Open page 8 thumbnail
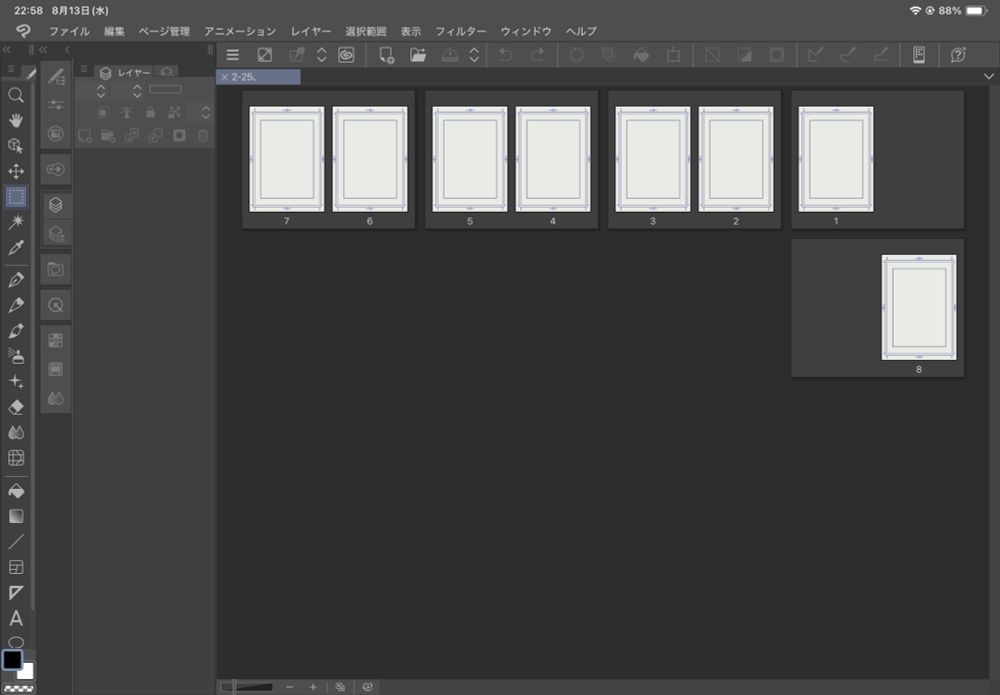The height and width of the screenshot is (695, 1000). coord(919,307)
